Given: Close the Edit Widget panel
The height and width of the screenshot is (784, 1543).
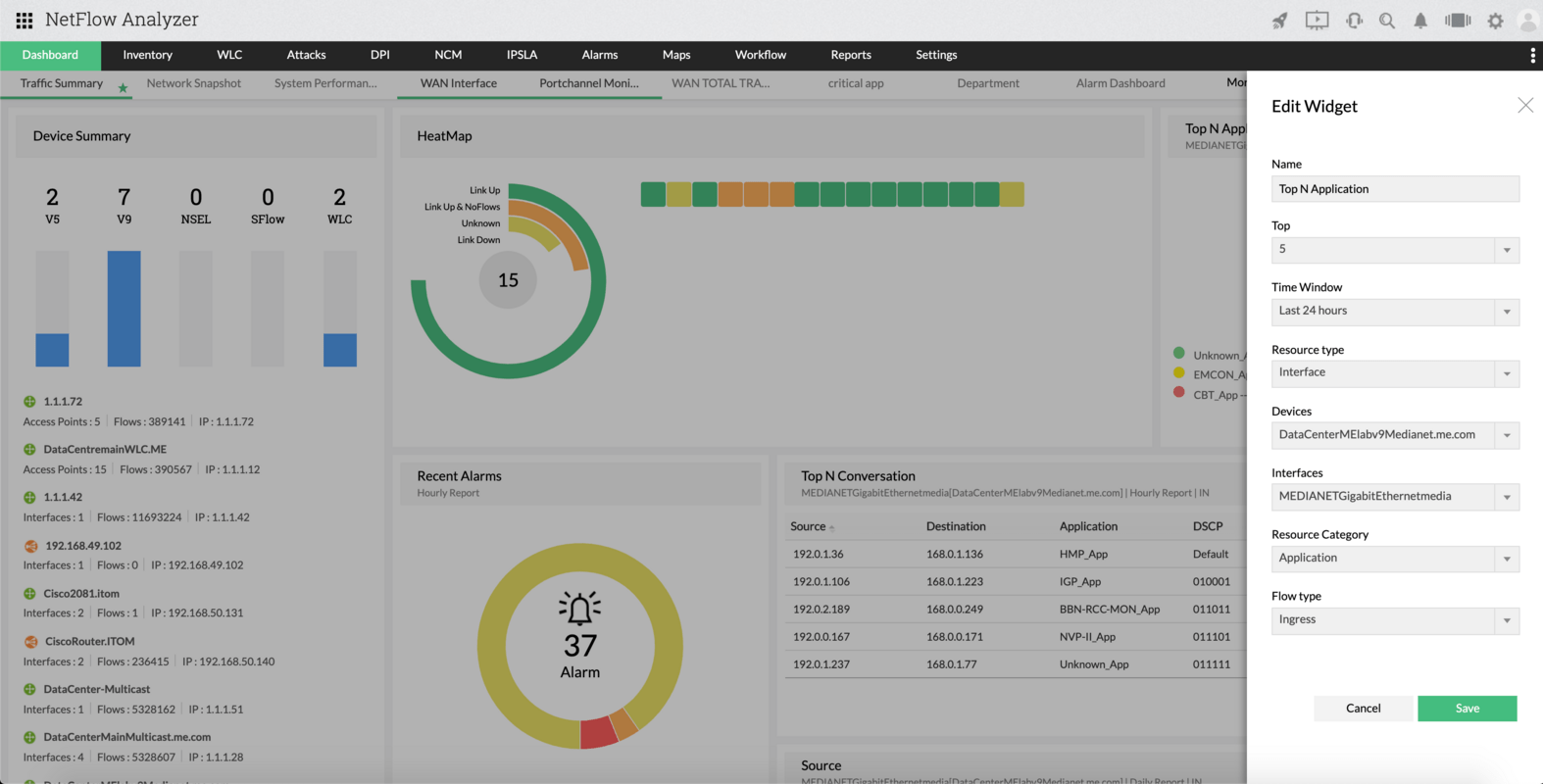Looking at the screenshot, I should pyautogui.click(x=1525, y=105).
